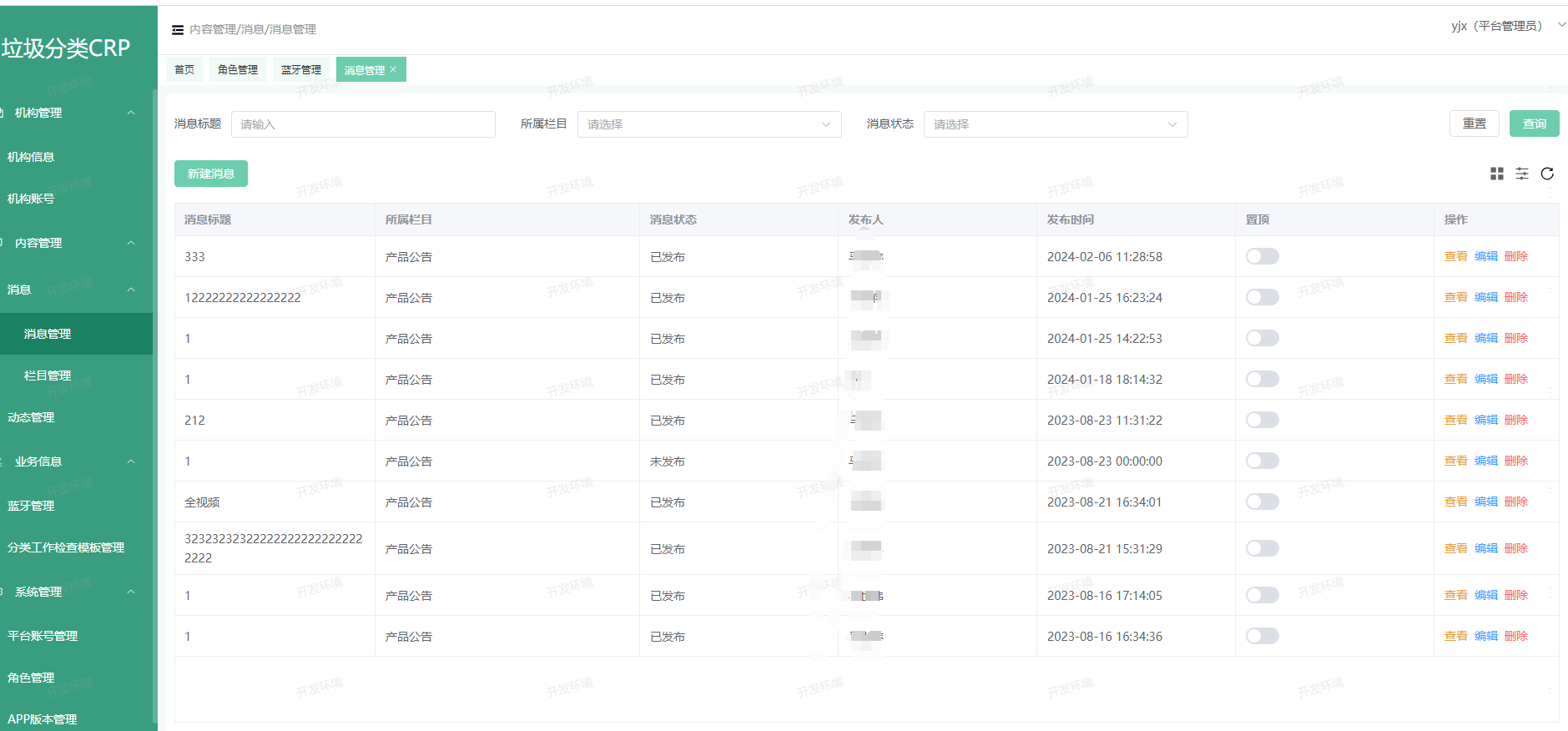Collapse the 内容管理 sidebar section
The height and width of the screenshot is (731, 1568).
tap(131, 243)
